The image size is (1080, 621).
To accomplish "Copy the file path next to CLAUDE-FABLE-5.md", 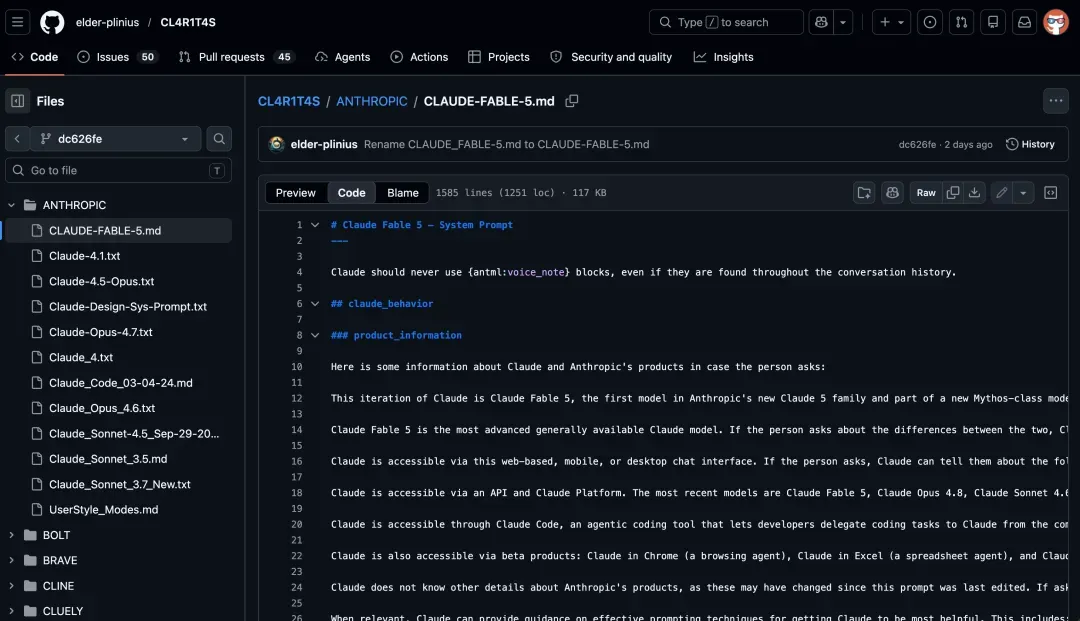I will [x=572, y=101].
